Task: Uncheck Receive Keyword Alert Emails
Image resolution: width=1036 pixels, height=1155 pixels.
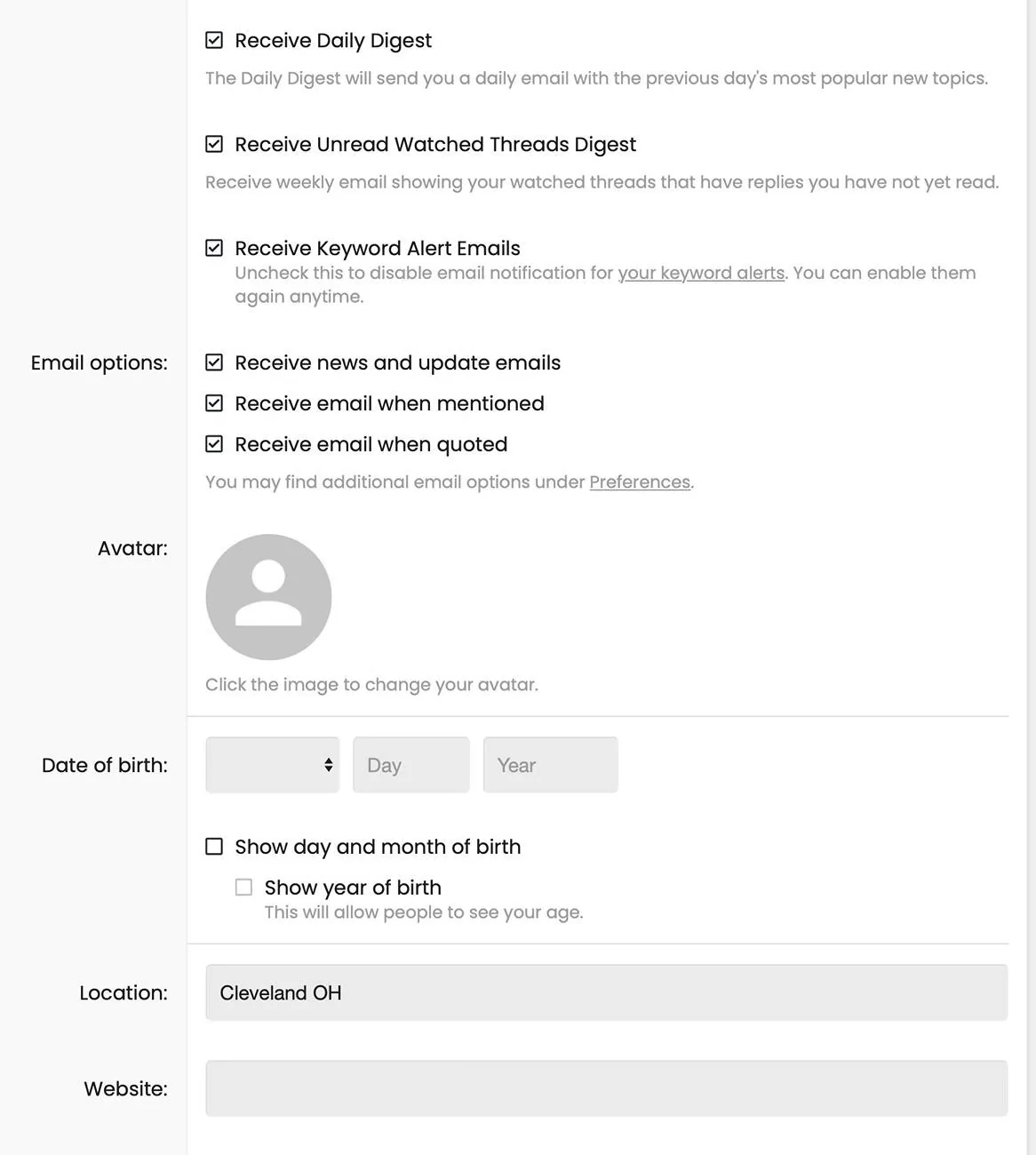Action: pyautogui.click(x=214, y=248)
